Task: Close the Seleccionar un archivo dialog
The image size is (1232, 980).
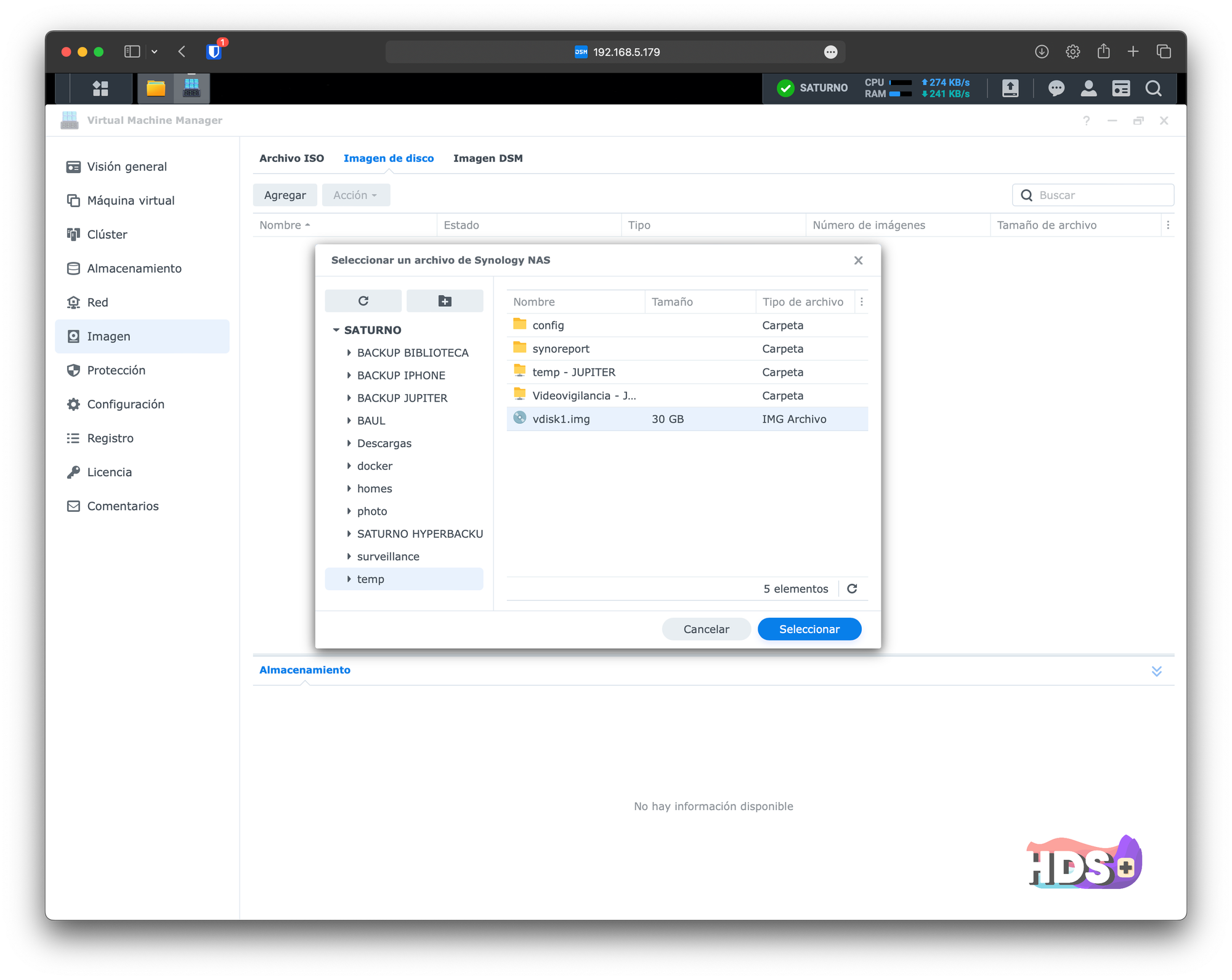Action: click(x=859, y=261)
